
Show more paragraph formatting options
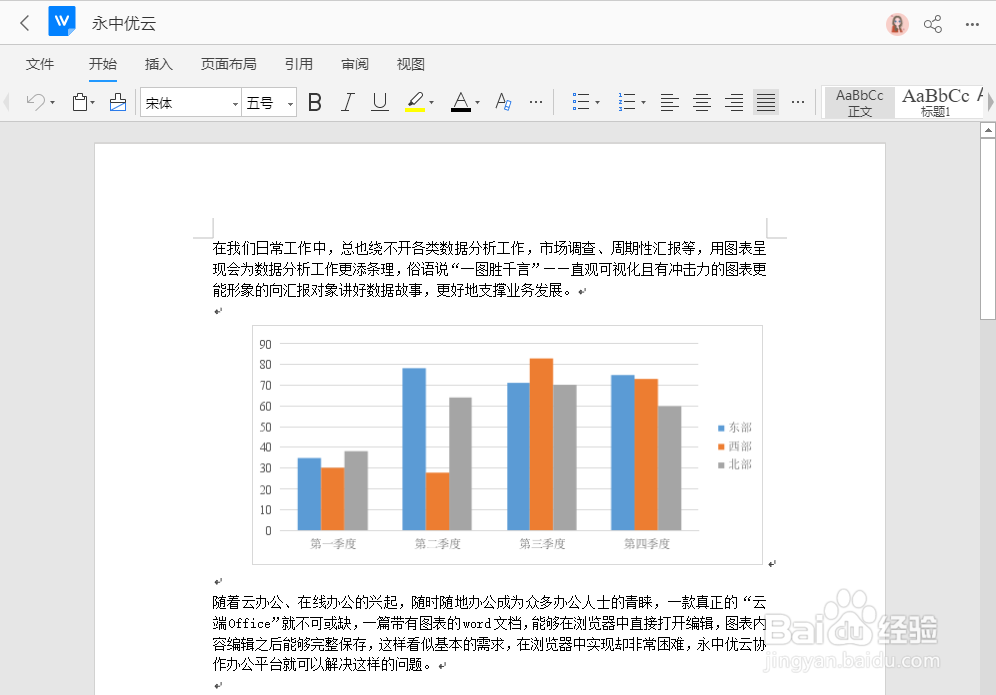[798, 102]
